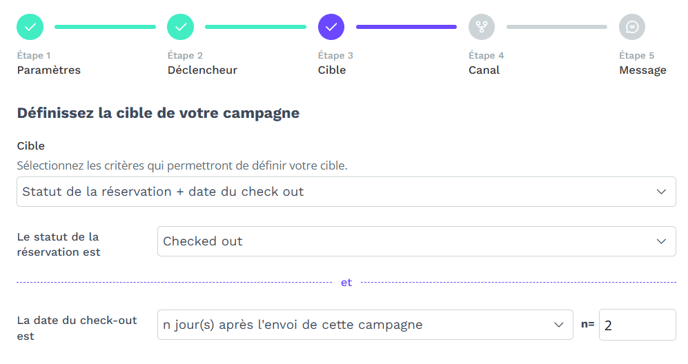Go to the Étape 4 Canal branch icon
This screenshot has width=688, height=364.
pyautogui.click(x=482, y=27)
